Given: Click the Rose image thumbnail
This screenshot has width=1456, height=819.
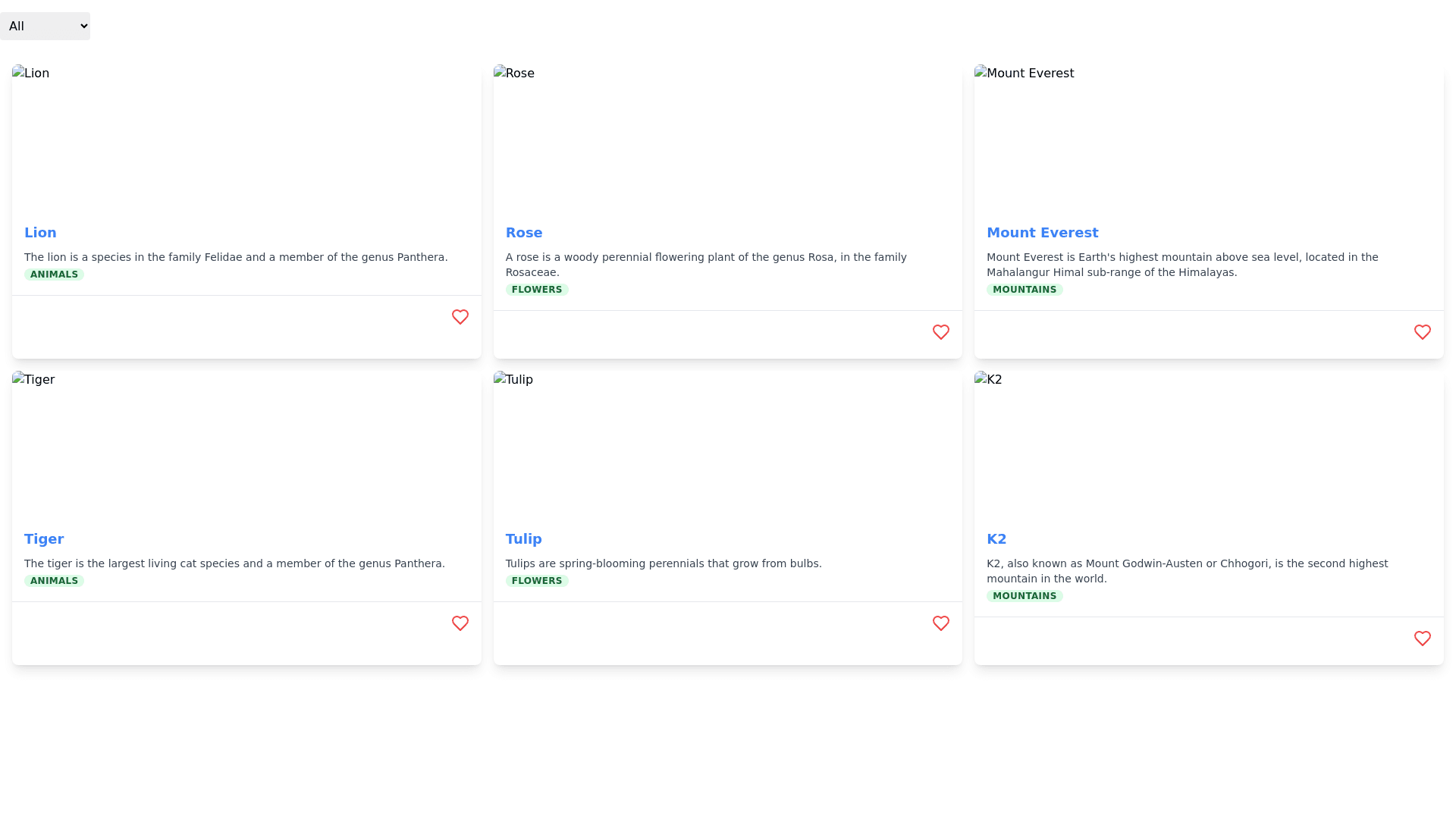Looking at the screenshot, I should point(727,138).
